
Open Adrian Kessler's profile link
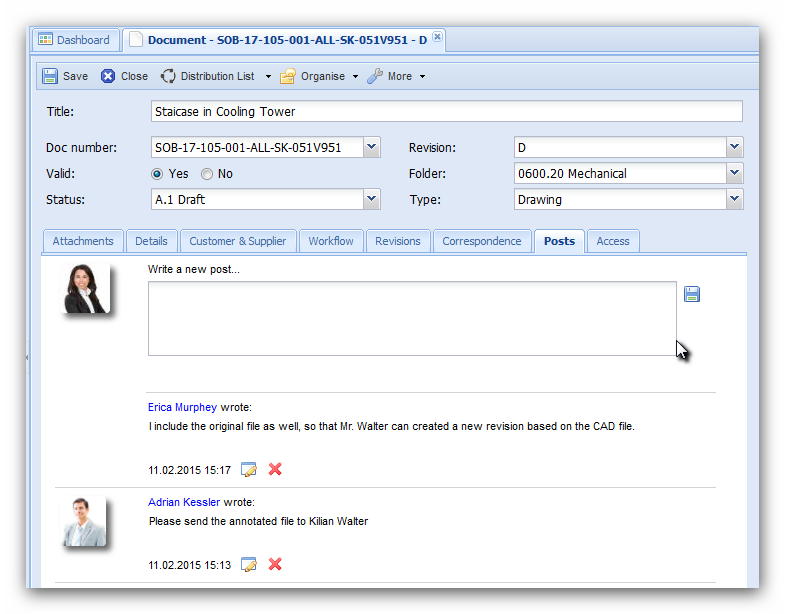pos(184,502)
